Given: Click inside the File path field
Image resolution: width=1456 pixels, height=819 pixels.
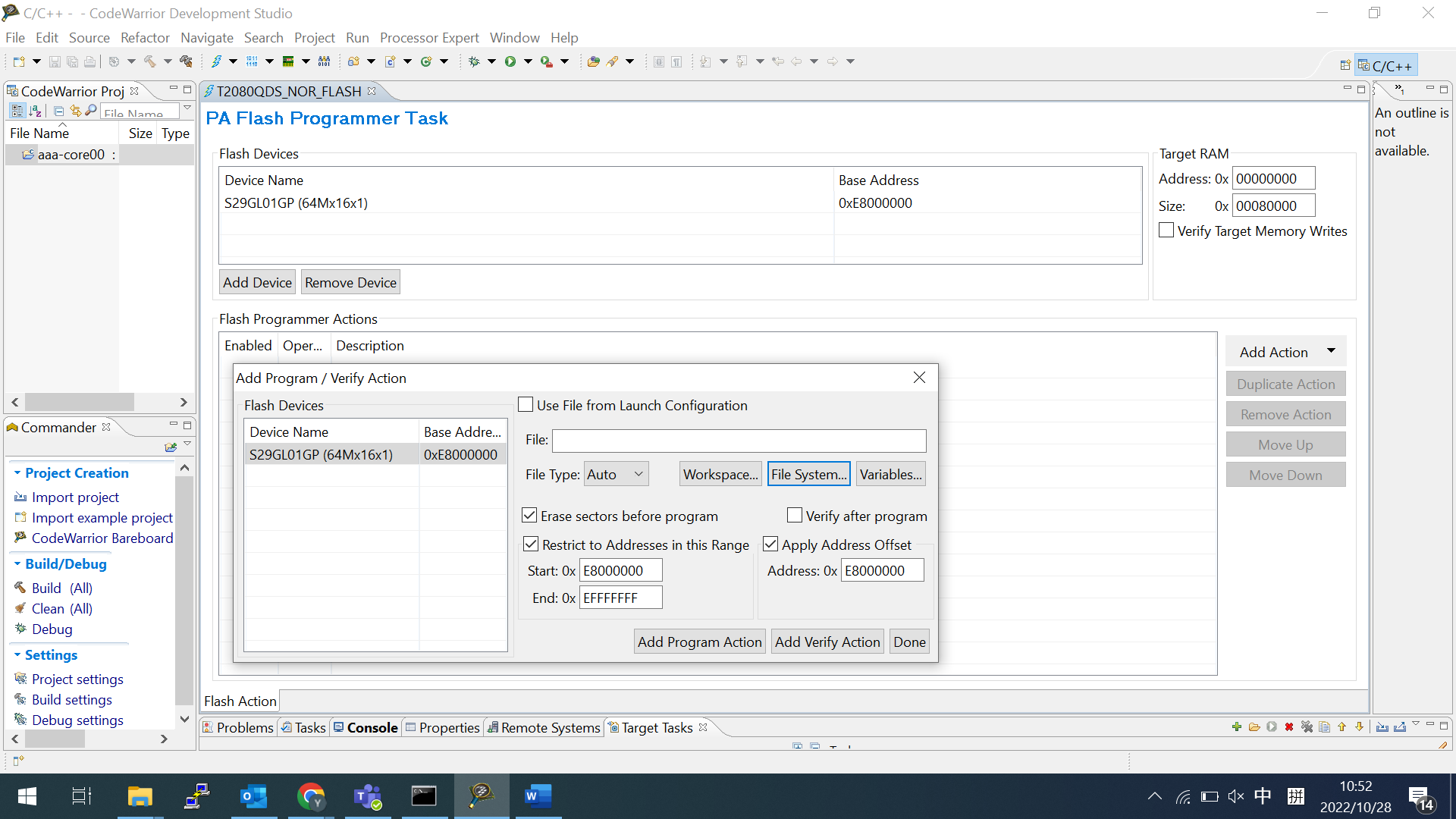Looking at the screenshot, I should [x=738, y=441].
